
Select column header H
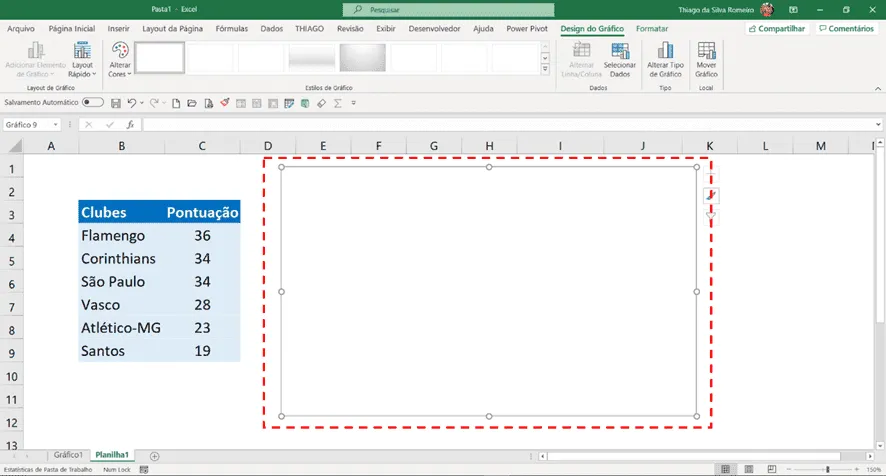[489, 146]
